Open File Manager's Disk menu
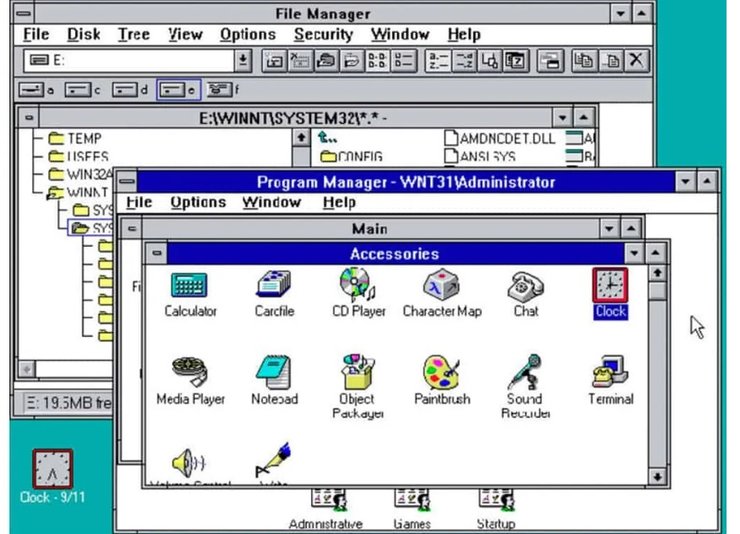 click(x=84, y=34)
